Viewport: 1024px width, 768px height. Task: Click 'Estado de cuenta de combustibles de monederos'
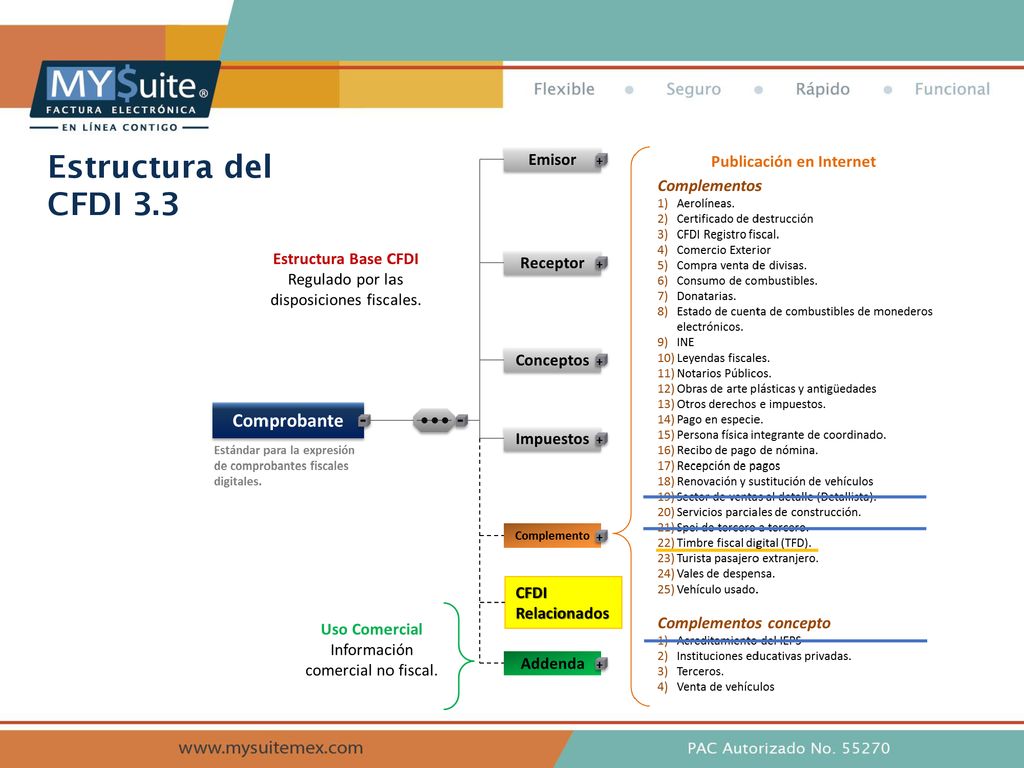(x=805, y=312)
